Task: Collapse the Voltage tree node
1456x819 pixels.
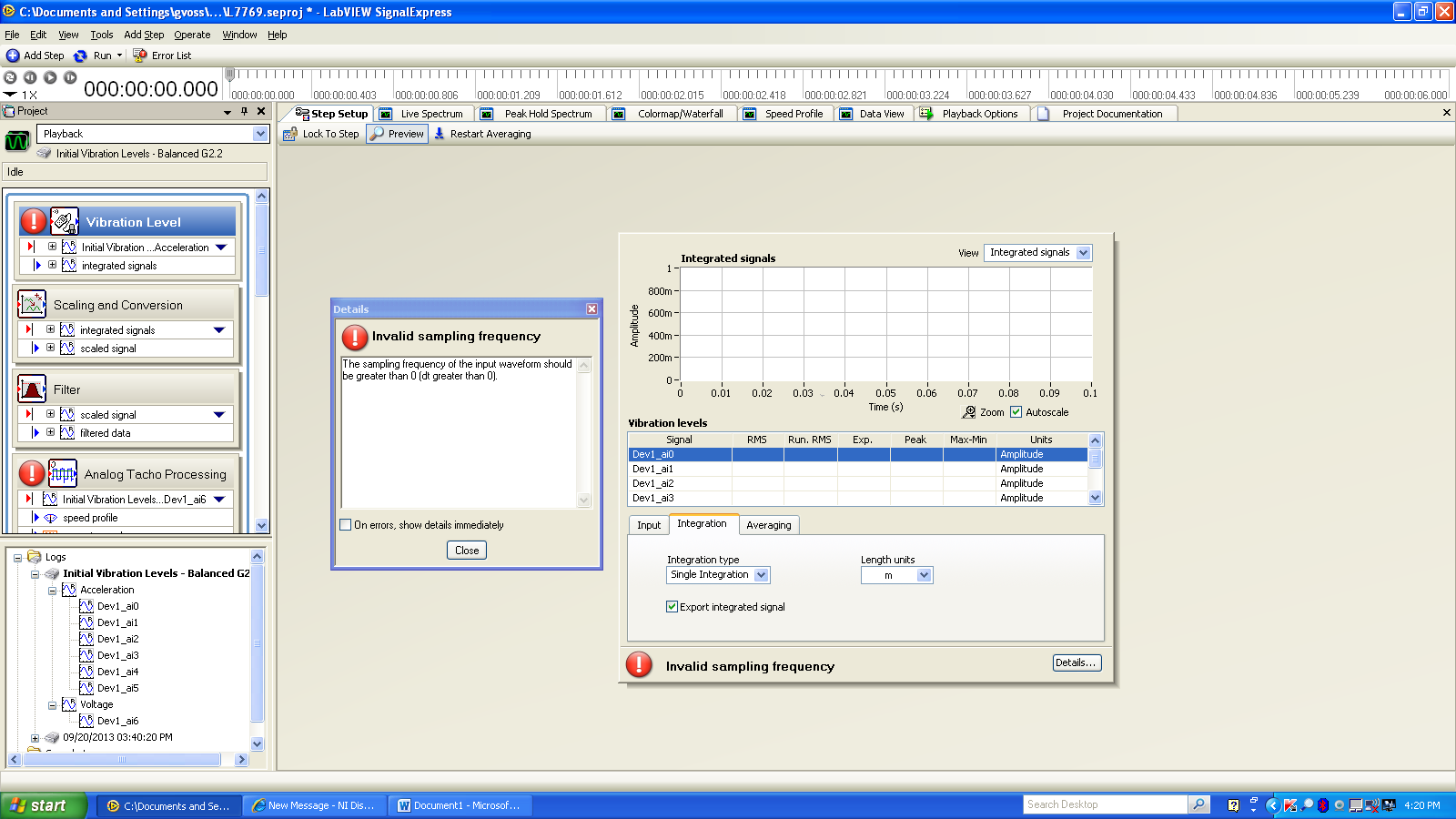Action: 52,705
